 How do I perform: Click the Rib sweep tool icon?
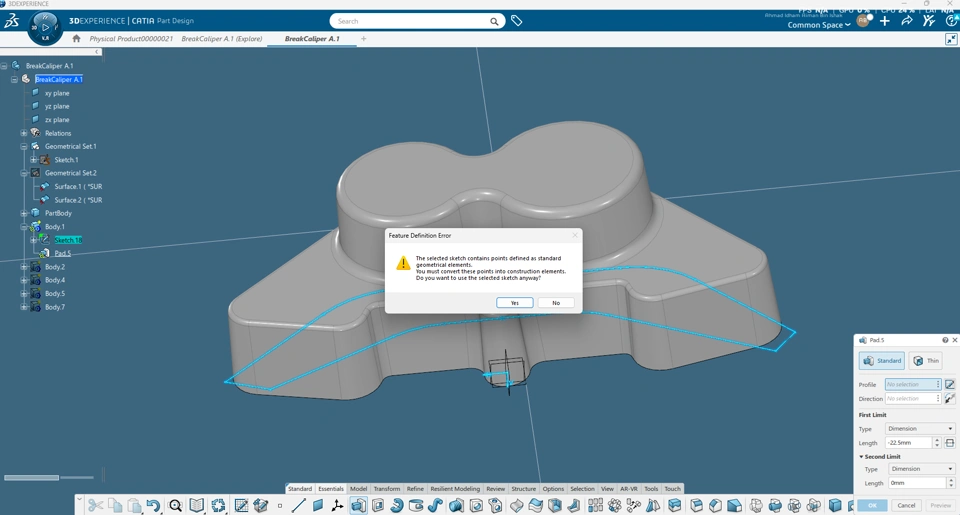(x=435, y=505)
